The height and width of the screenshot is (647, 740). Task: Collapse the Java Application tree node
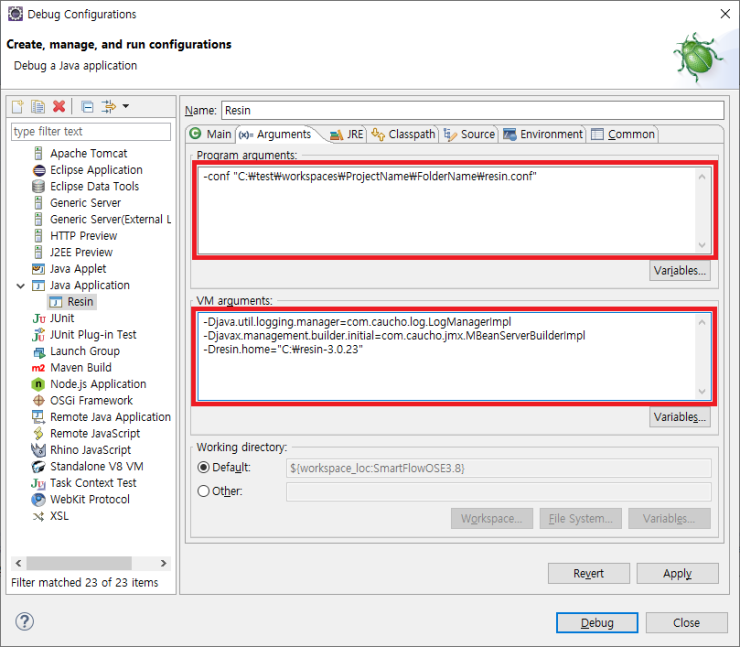20,286
